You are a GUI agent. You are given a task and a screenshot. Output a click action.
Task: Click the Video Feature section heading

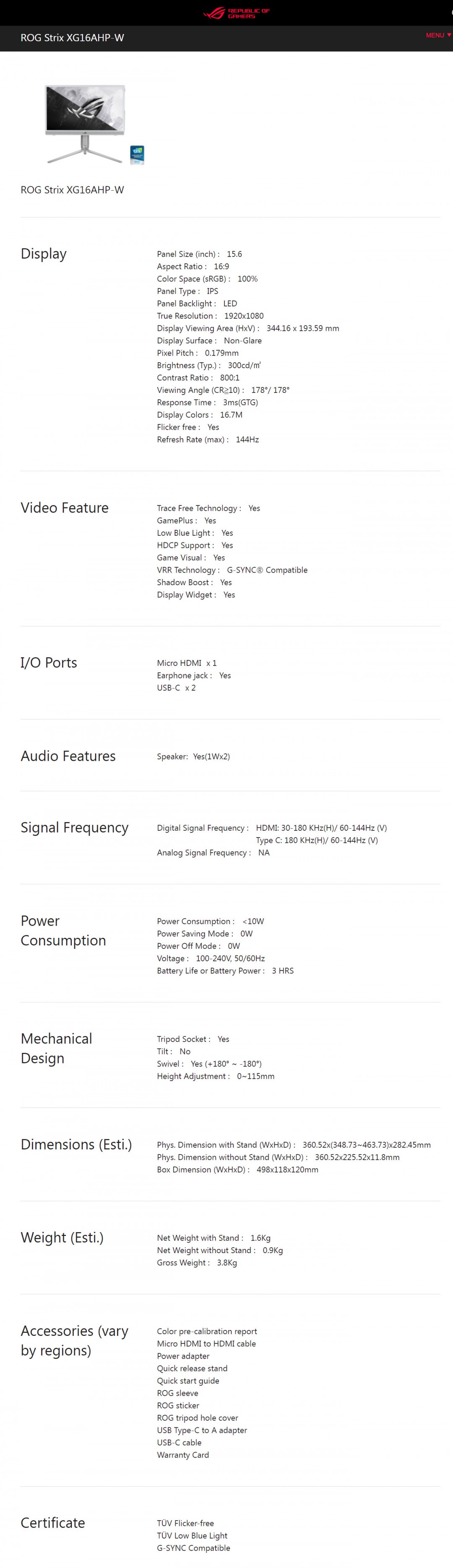[65, 508]
